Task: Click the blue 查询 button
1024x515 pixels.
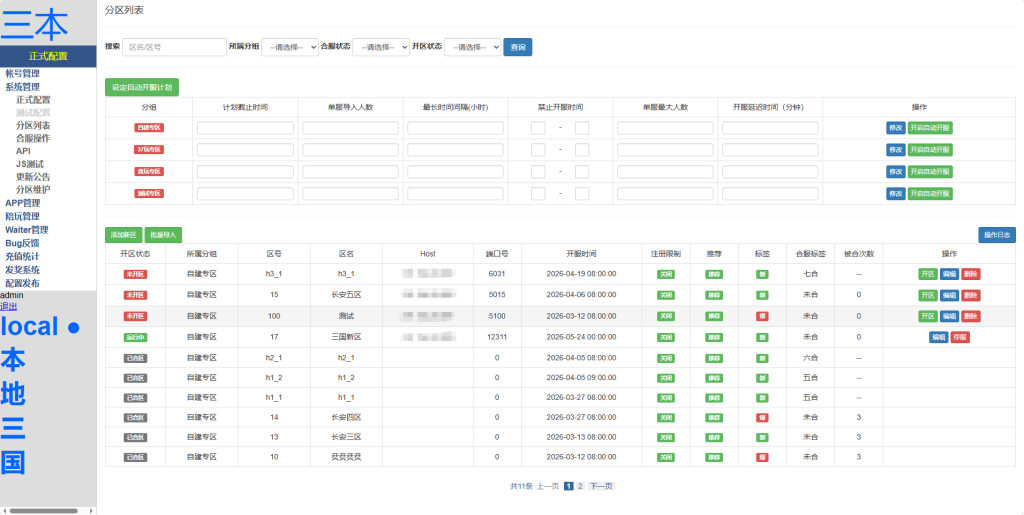Action: (518, 47)
